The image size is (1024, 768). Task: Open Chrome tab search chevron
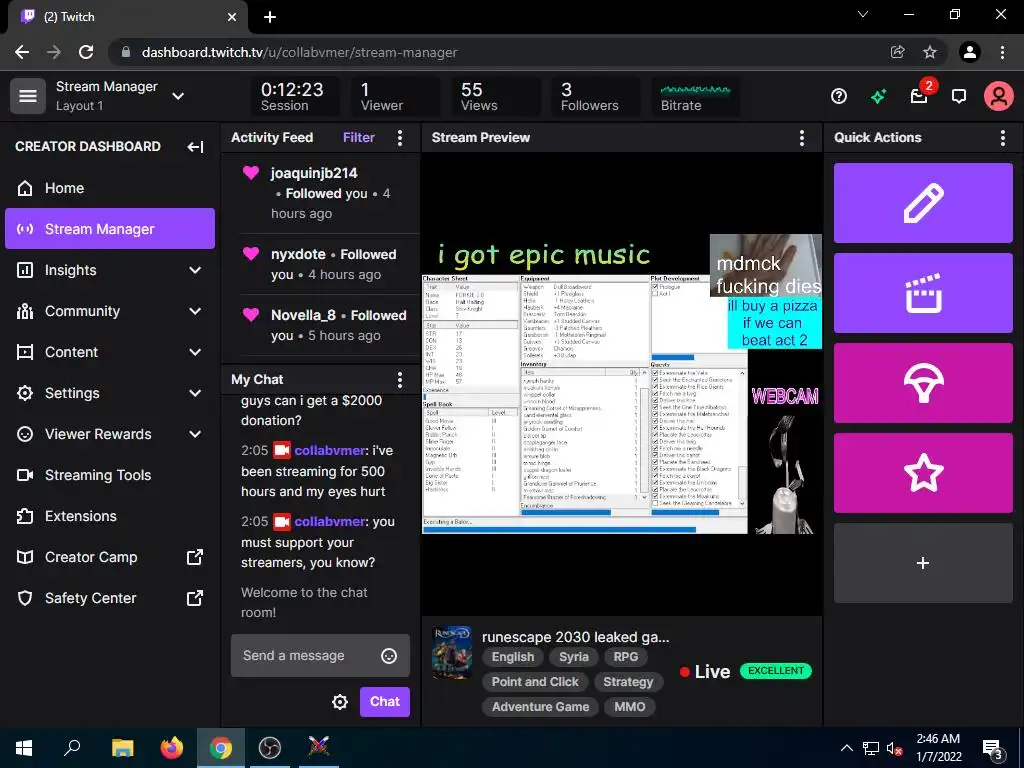pyautogui.click(x=863, y=14)
